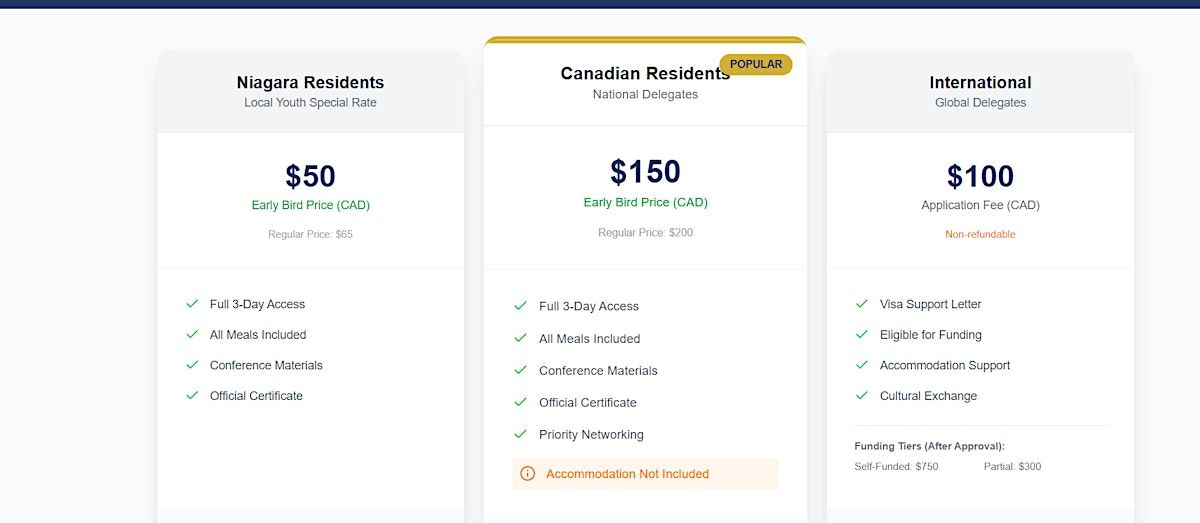Choose the Canadian Residents plan heading
Screen dimensions: 1200x523
point(644,74)
